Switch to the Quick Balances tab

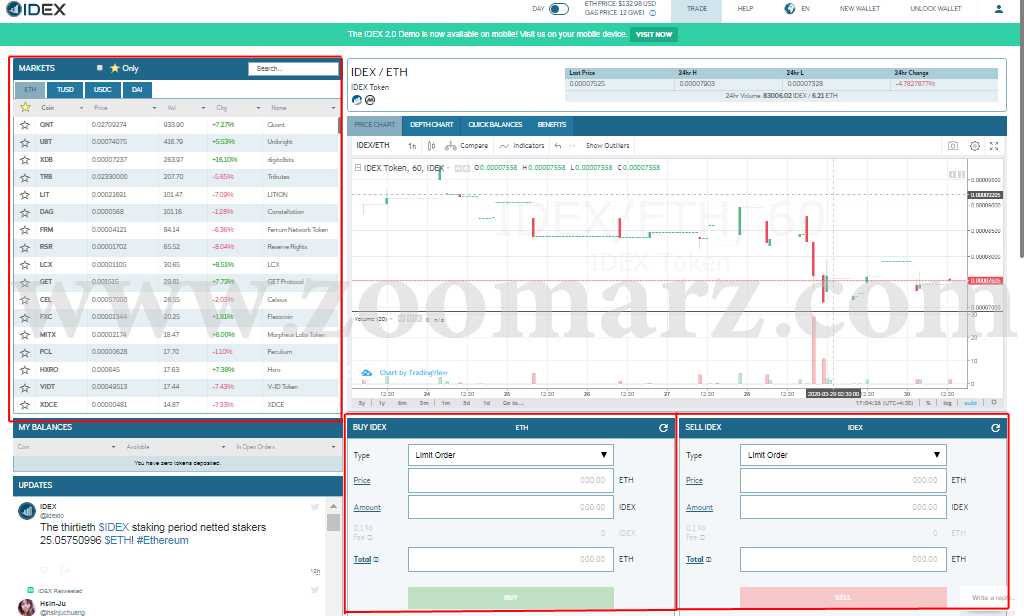[496, 125]
